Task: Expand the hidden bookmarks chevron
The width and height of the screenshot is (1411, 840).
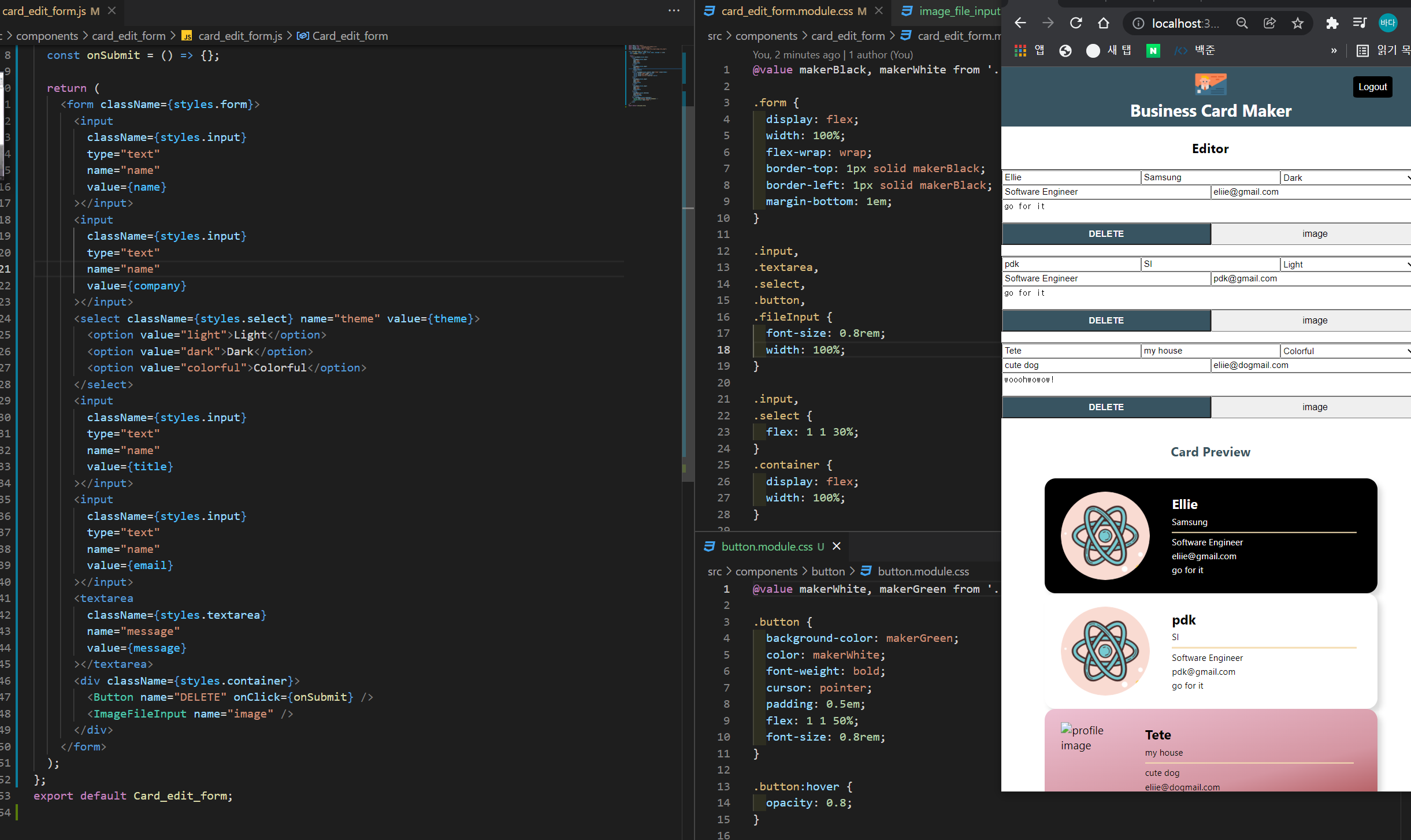Action: click(x=1334, y=51)
